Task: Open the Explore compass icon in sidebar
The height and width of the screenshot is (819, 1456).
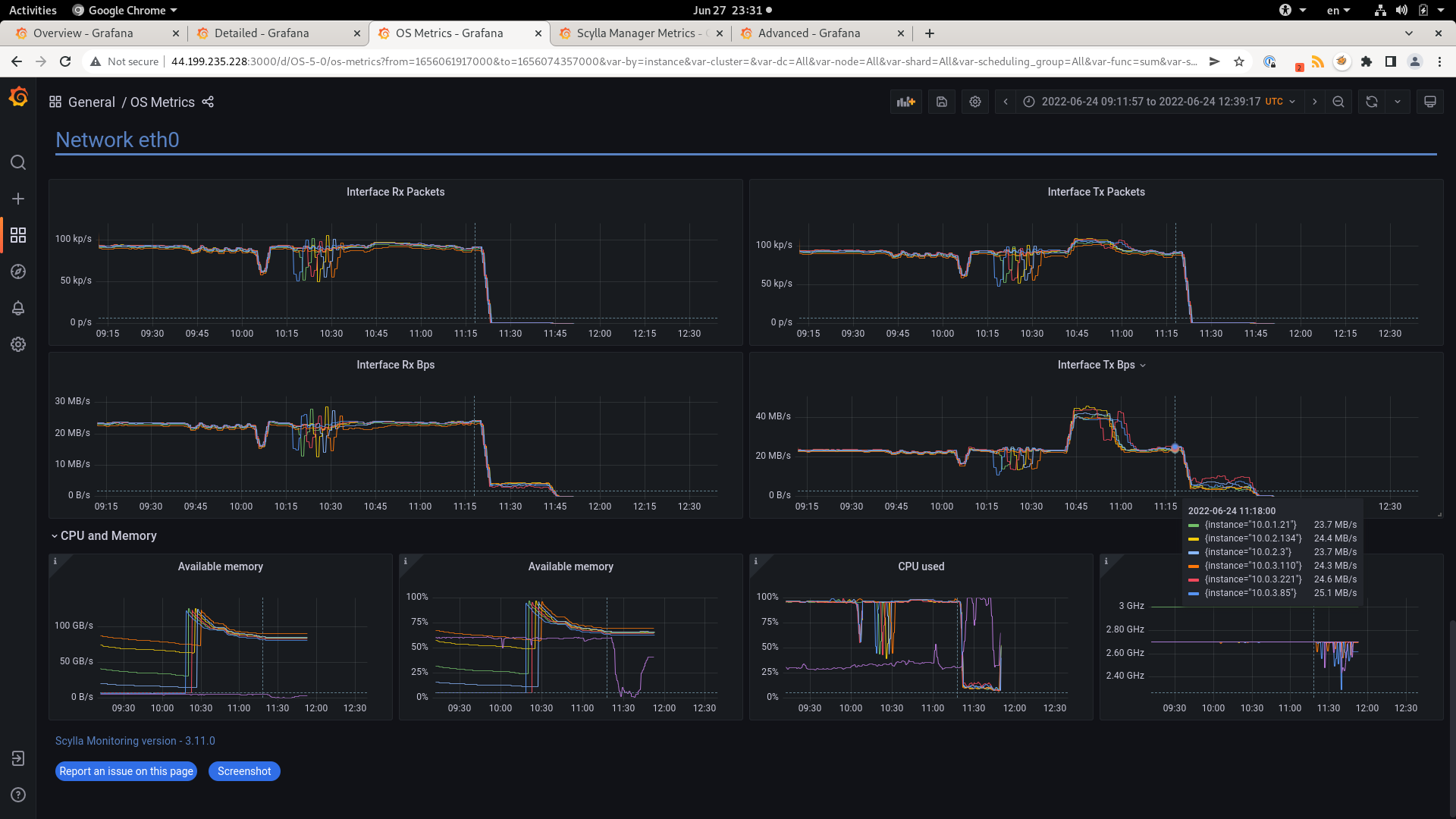Action: click(x=18, y=271)
